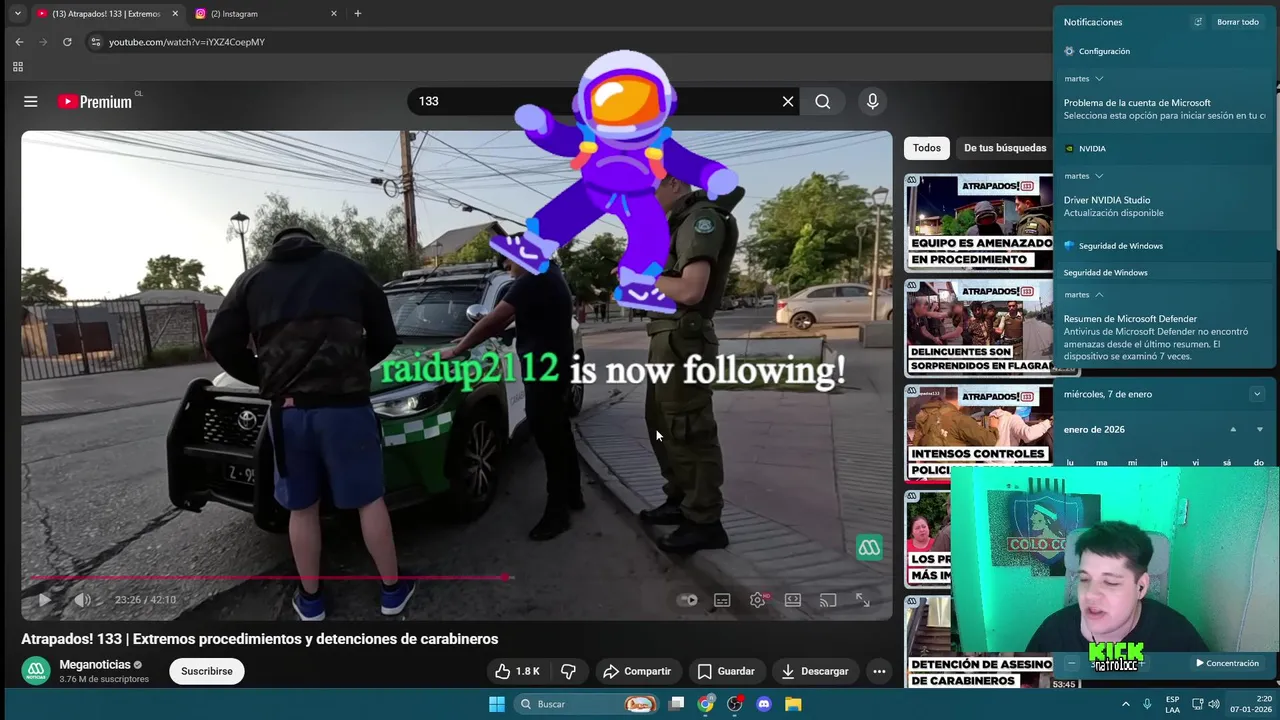Open Problema de la cuenta de Microsoft notification
1280x720 pixels.
pyautogui.click(x=1164, y=109)
